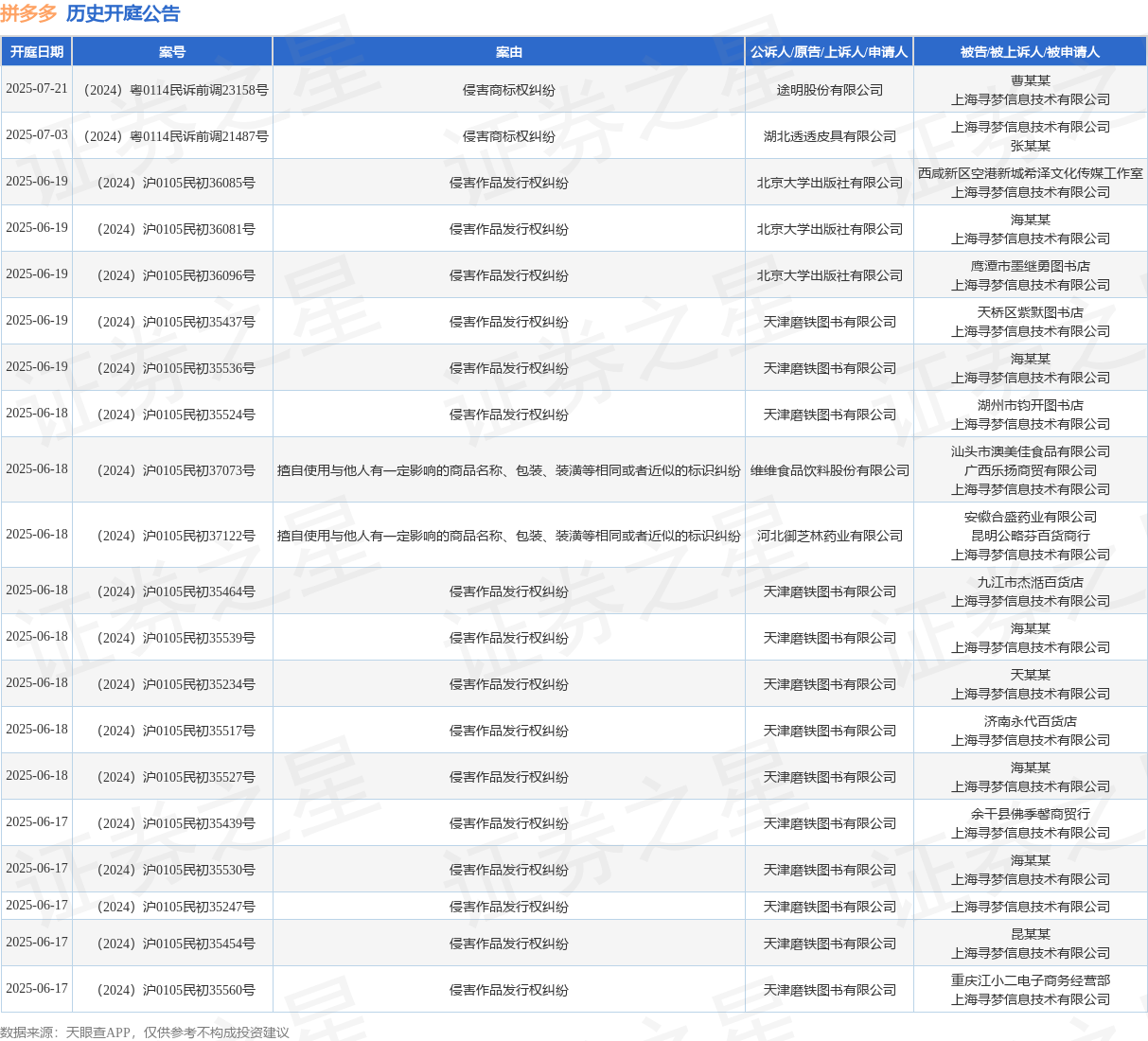Select case number 粤0114民诉前调21487号

click(199, 137)
